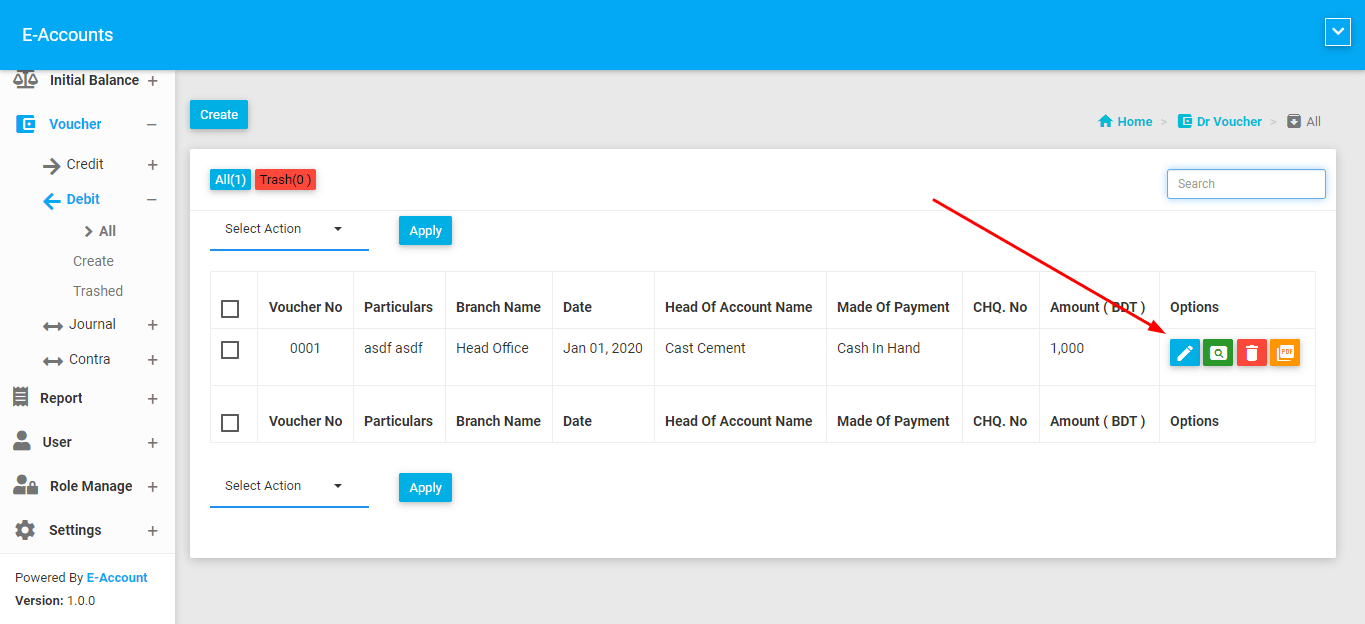Open the top-right header dropdown chevron
This screenshot has height=624, width=1365.
point(1337,33)
